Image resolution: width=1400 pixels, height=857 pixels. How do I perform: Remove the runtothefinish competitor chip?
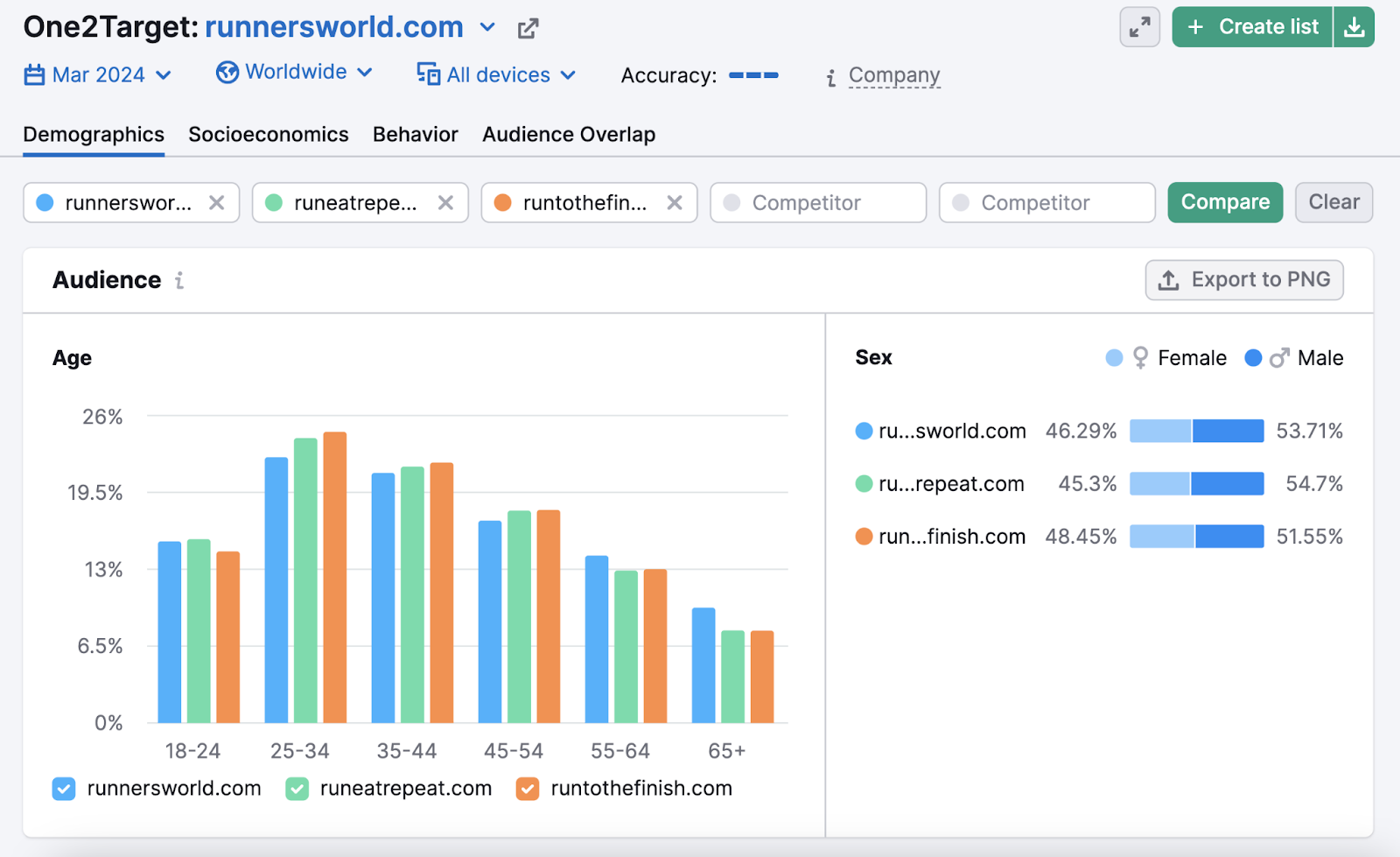tap(675, 203)
